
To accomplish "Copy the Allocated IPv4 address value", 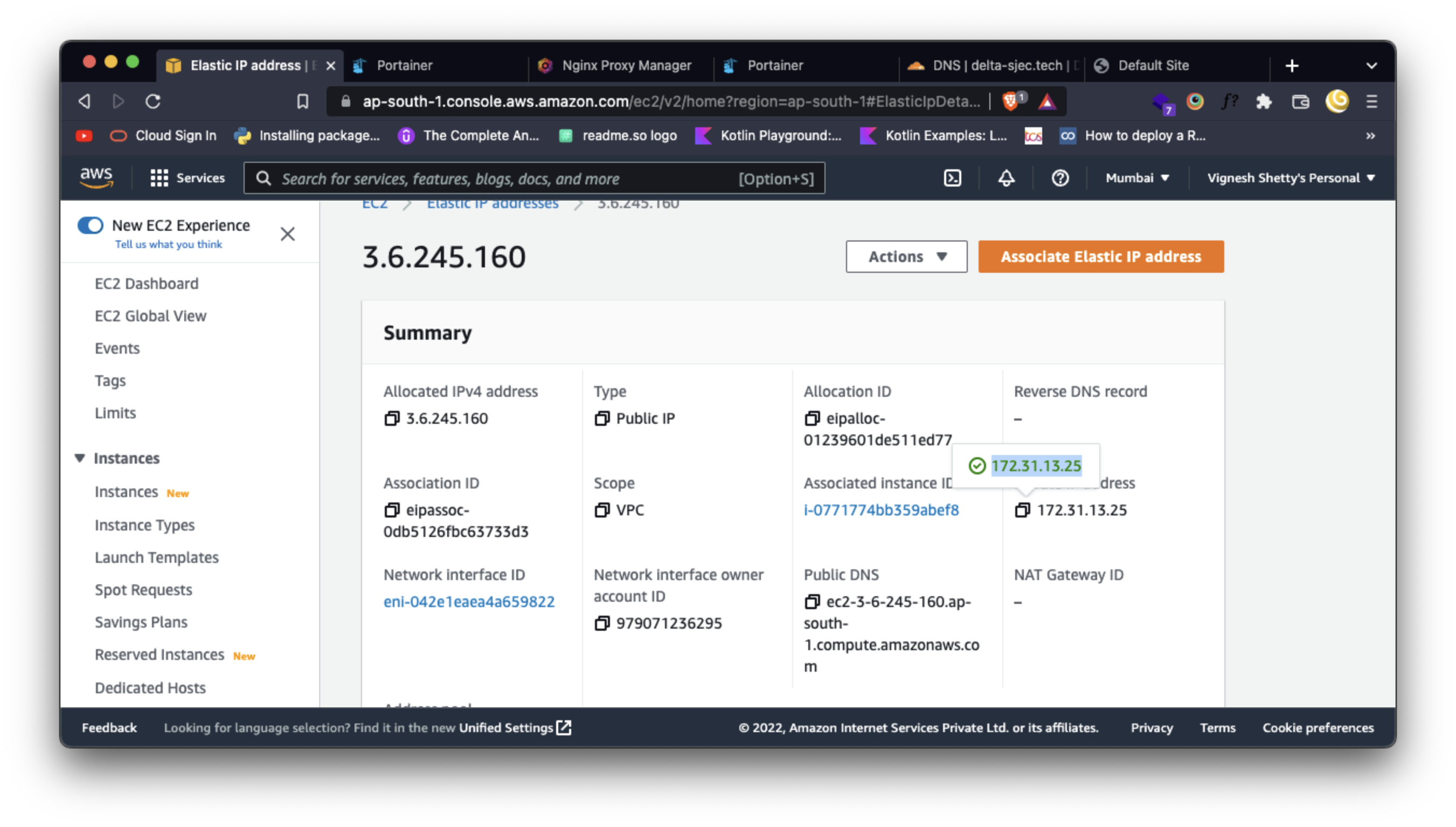I will point(392,418).
